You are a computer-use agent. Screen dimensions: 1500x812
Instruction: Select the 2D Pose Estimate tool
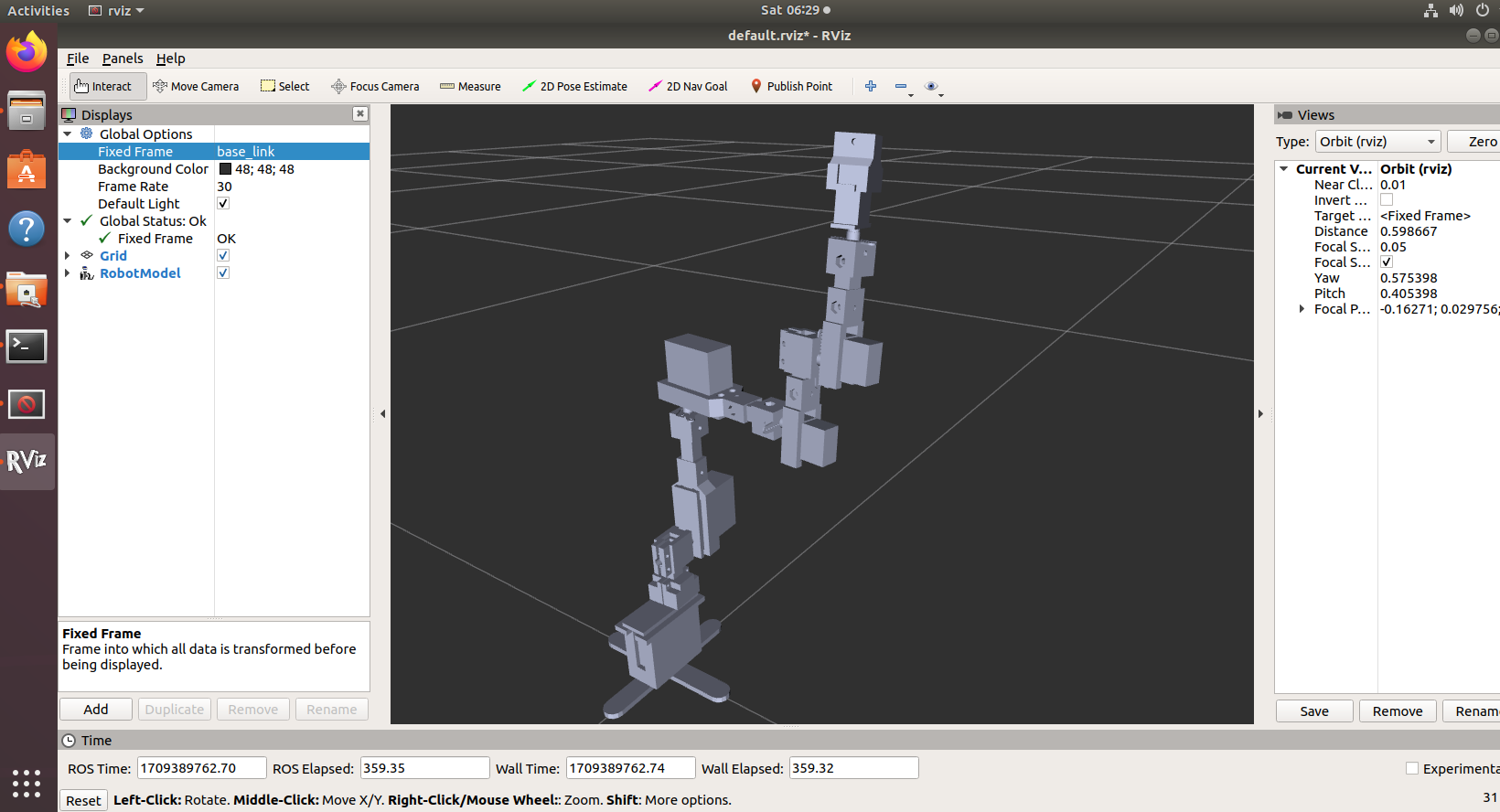pyautogui.click(x=574, y=86)
